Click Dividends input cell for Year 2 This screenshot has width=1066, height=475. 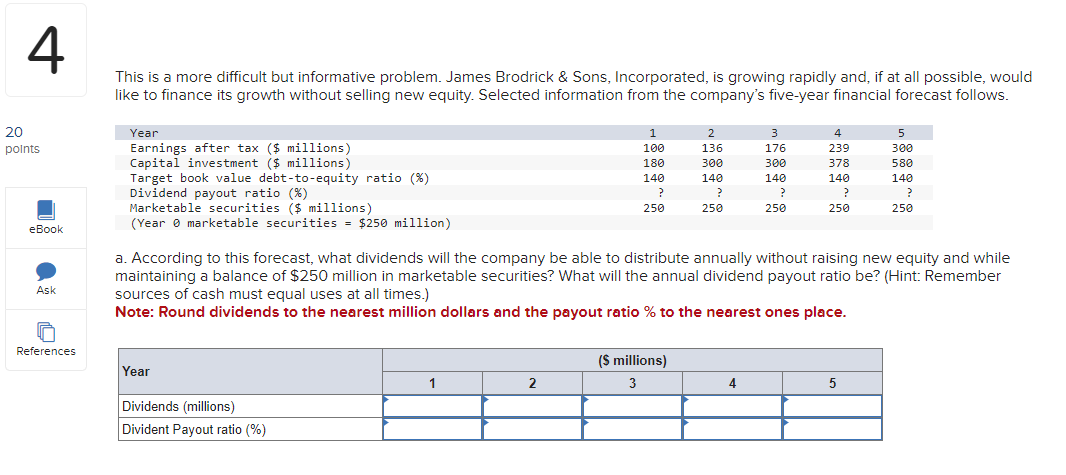coord(532,406)
